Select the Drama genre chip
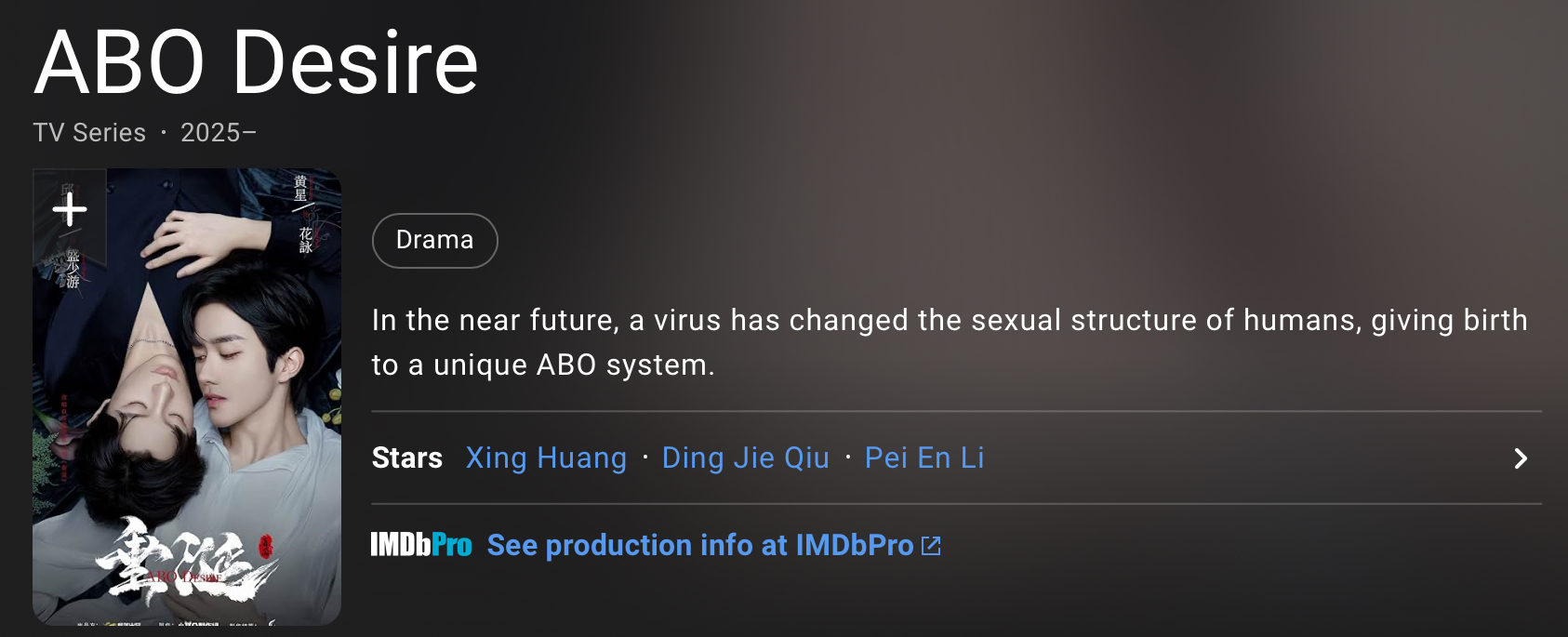The image size is (1568, 637). click(x=434, y=241)
